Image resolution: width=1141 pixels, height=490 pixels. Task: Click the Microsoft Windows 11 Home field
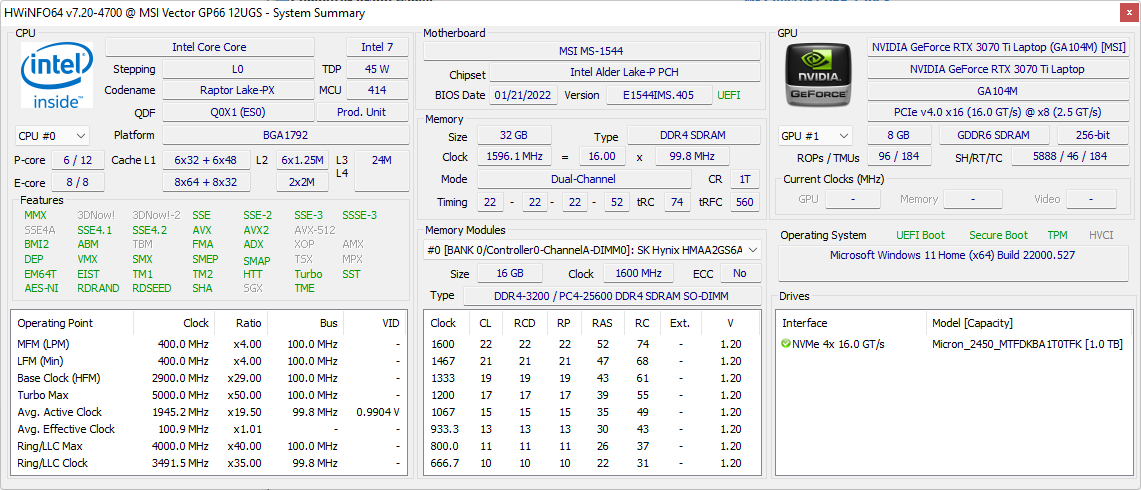coord(952,255)
